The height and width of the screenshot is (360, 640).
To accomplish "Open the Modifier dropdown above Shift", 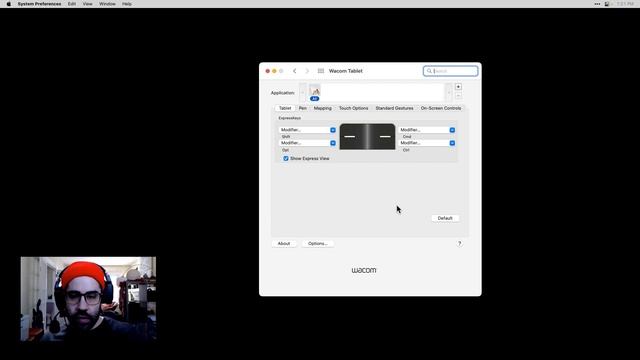I will tap(307, 130).
